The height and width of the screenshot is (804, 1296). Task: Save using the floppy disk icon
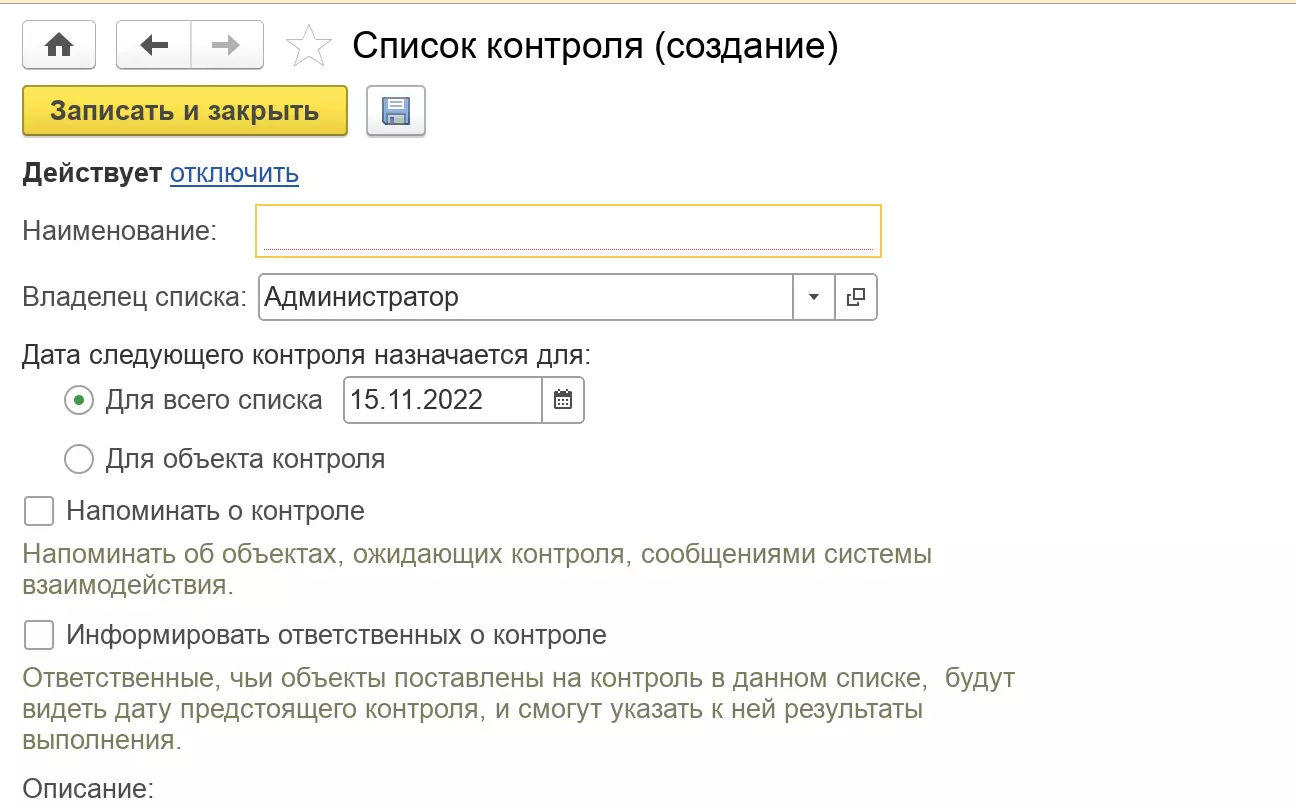(x=396, y=111)
